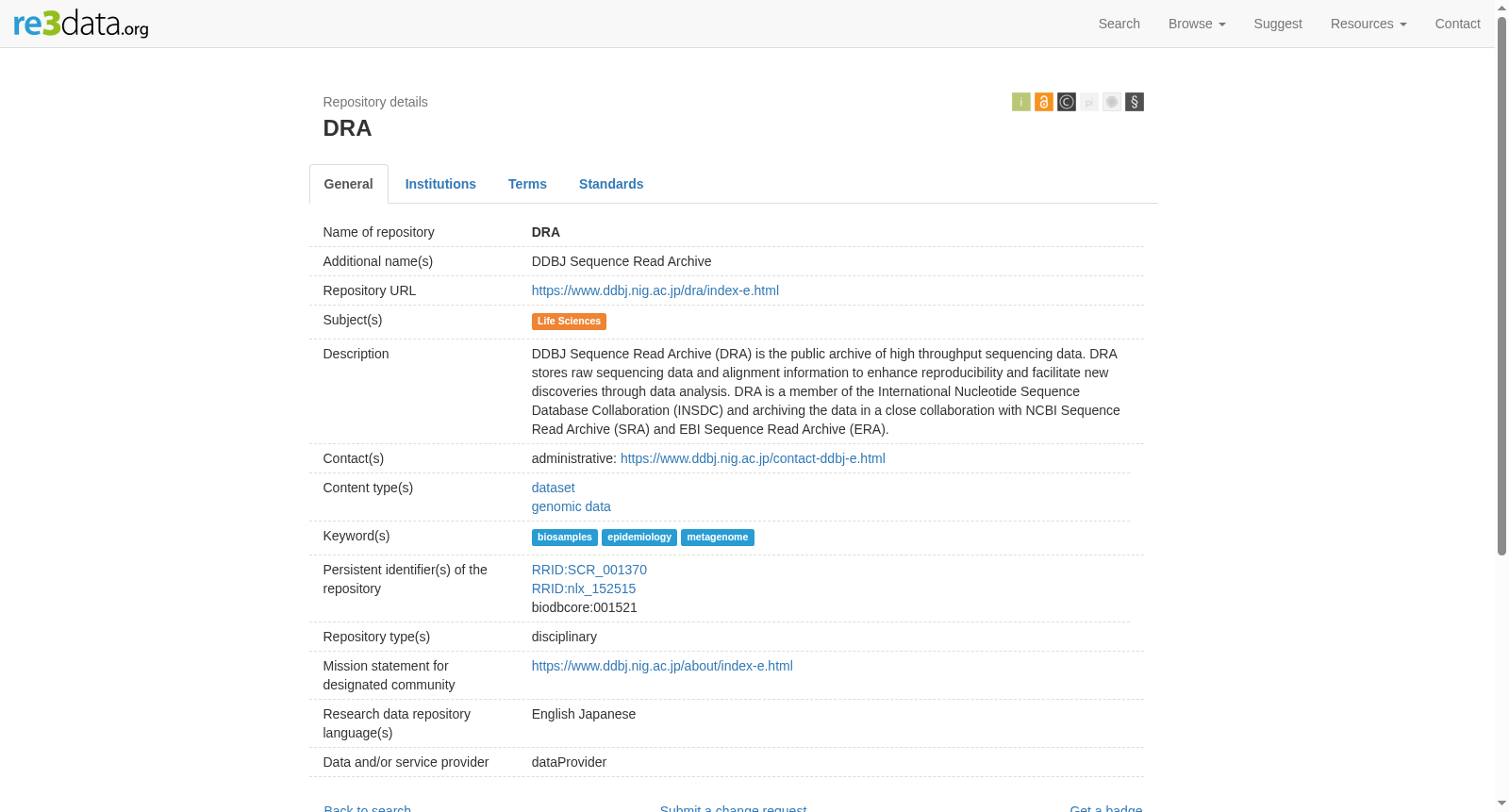Click the dataset content type link
The image size is (1509, 812).
554,488
